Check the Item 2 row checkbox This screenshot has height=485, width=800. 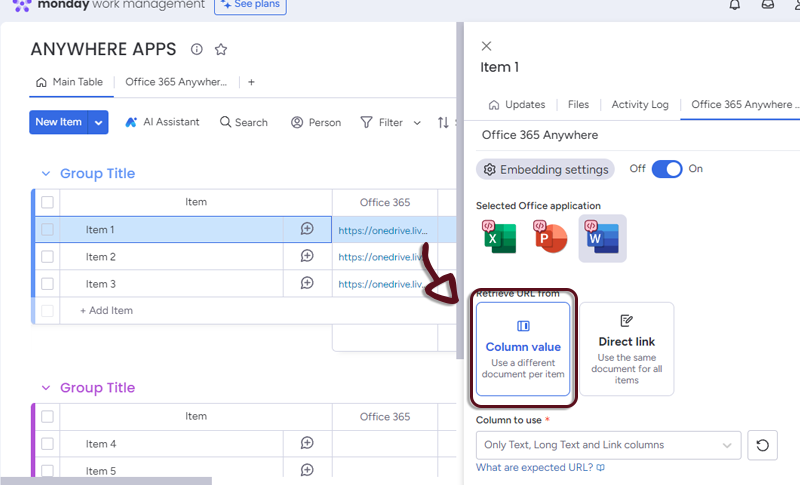pos(47,257)
